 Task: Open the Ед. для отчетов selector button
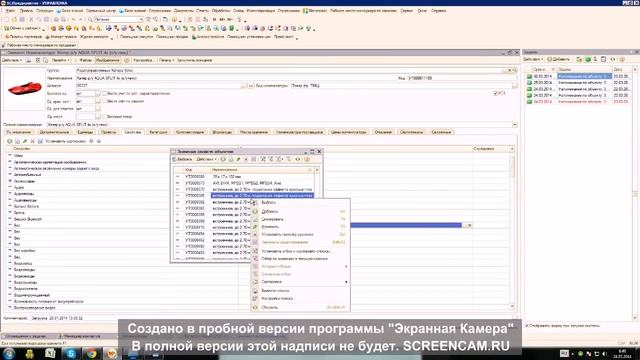[x=98, y=109]
